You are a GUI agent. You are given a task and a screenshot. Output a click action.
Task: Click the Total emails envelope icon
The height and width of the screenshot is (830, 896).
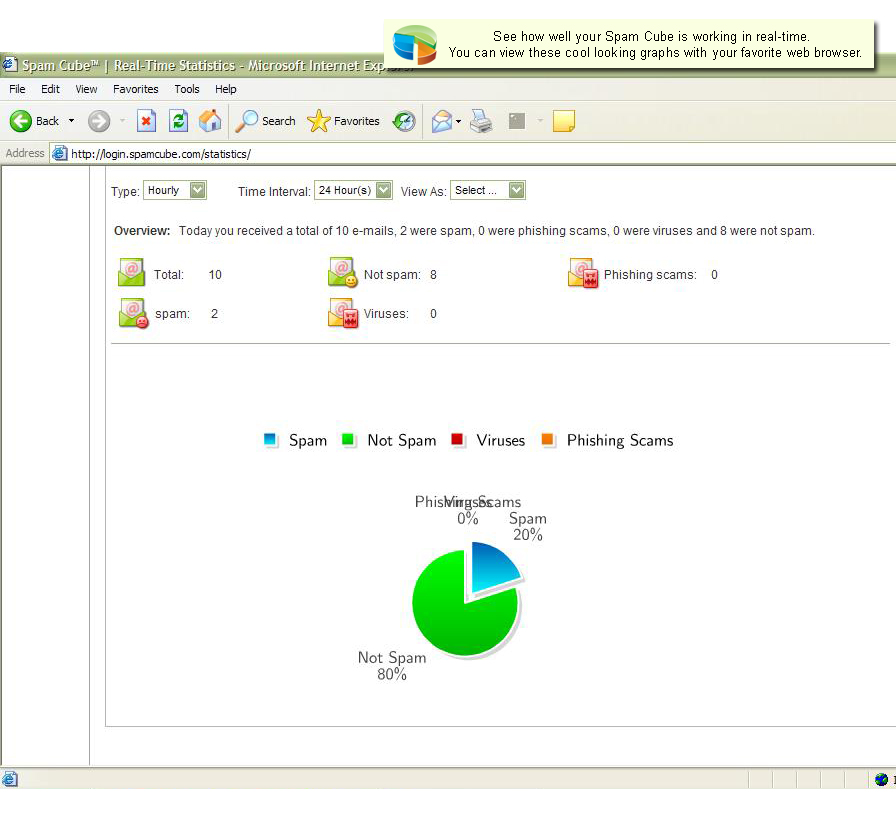131,272
